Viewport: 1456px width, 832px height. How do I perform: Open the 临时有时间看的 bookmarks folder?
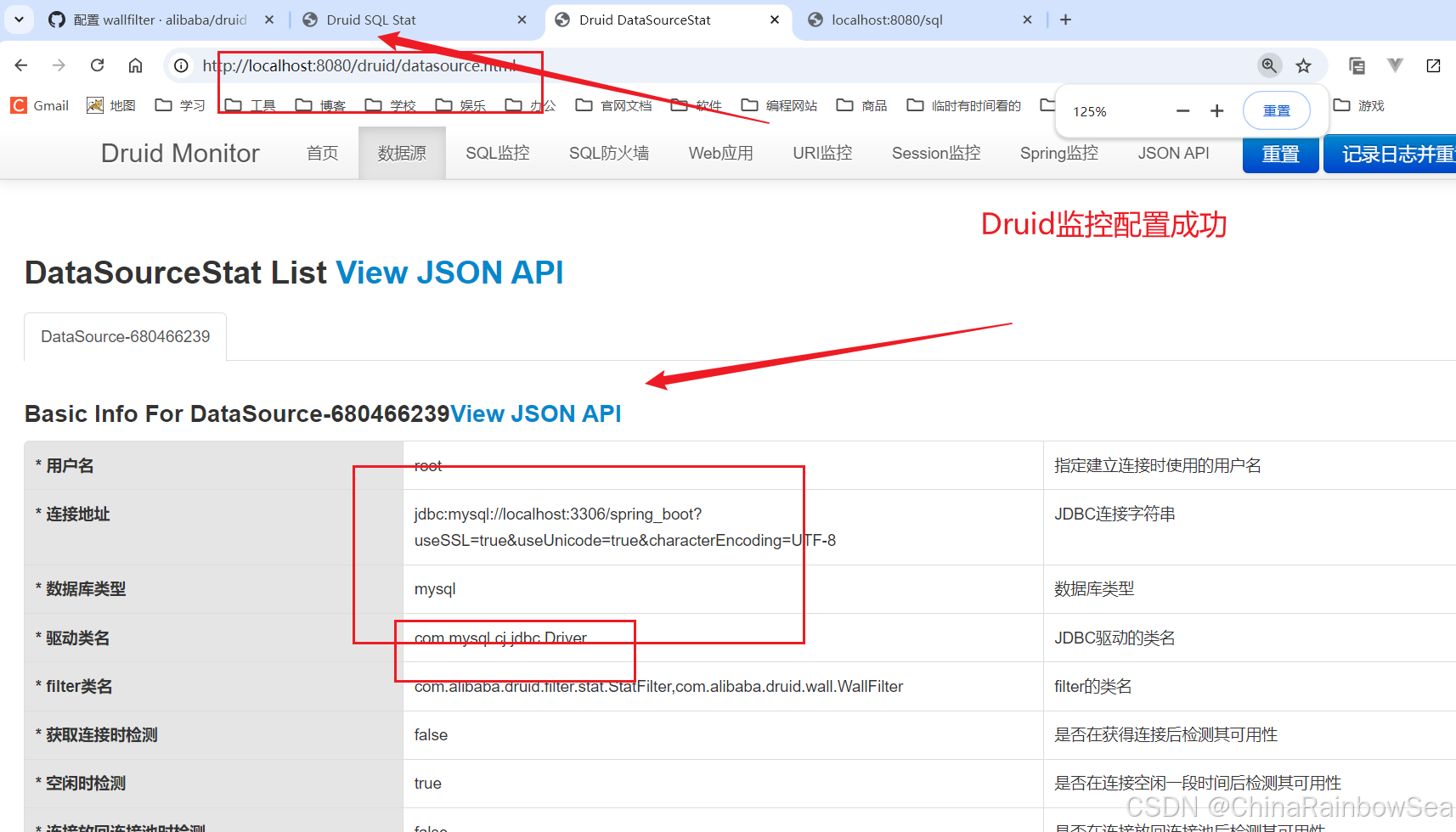click(963, 105)
